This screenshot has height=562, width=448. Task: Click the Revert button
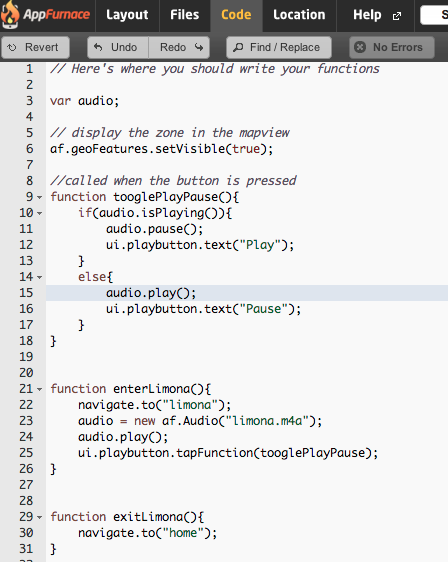click(35, 47)
